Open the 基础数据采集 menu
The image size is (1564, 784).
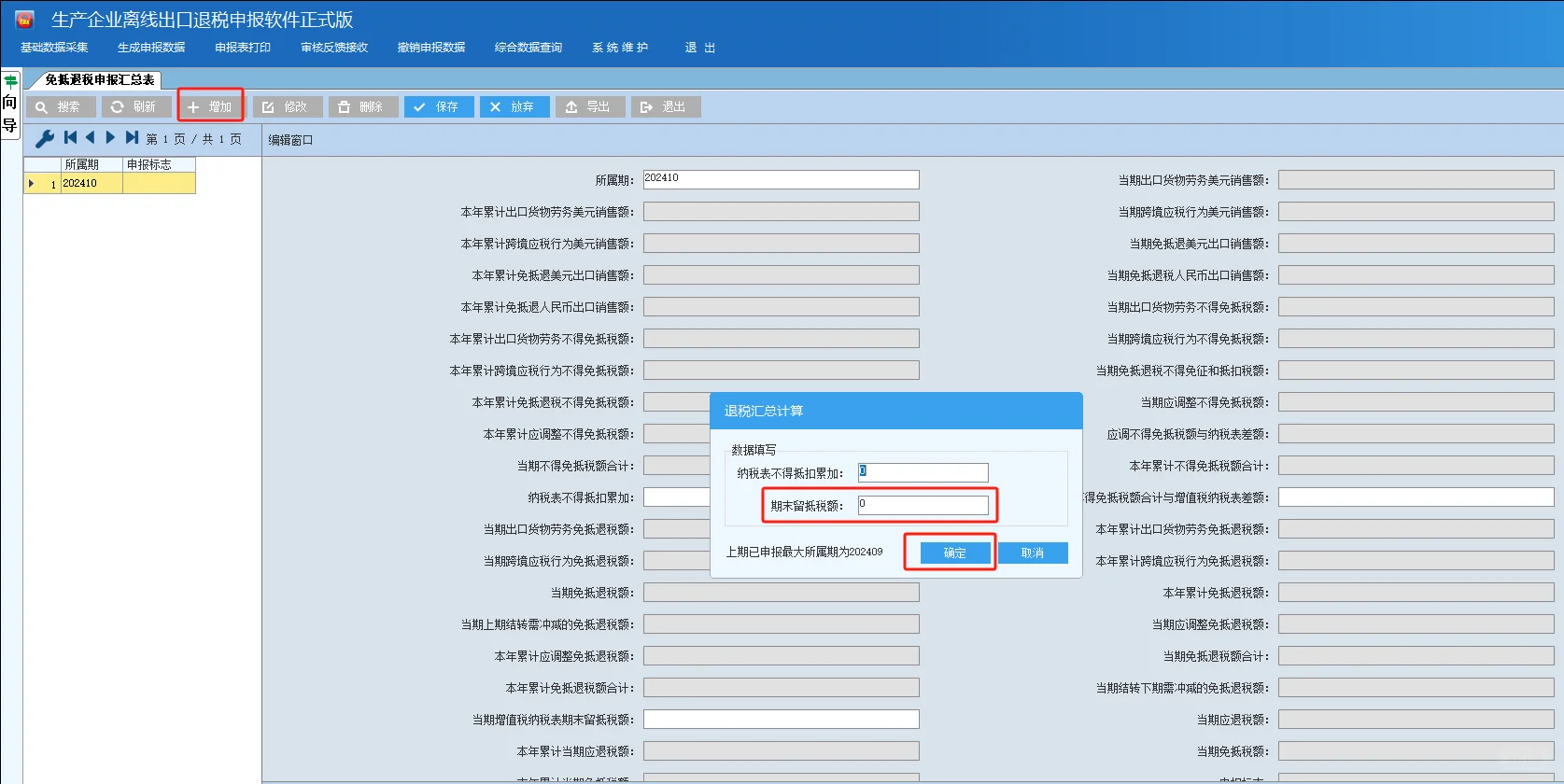pyautogui.click(x=54, y=48)
